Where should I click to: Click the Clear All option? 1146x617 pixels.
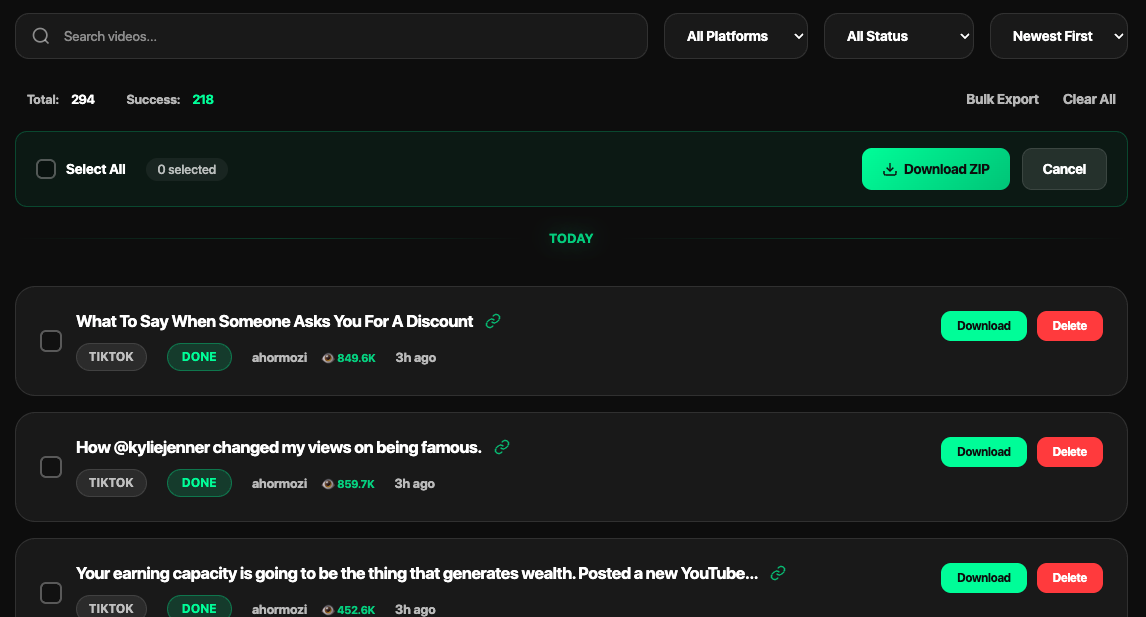click(x=1089, y=99)
